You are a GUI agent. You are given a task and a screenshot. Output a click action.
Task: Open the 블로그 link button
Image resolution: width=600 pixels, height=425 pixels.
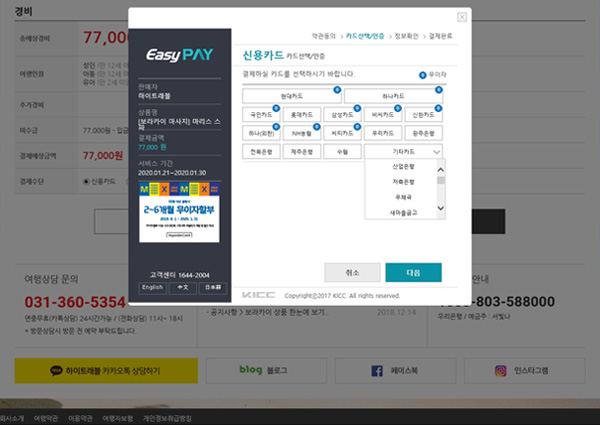click(x=266, y=370)
